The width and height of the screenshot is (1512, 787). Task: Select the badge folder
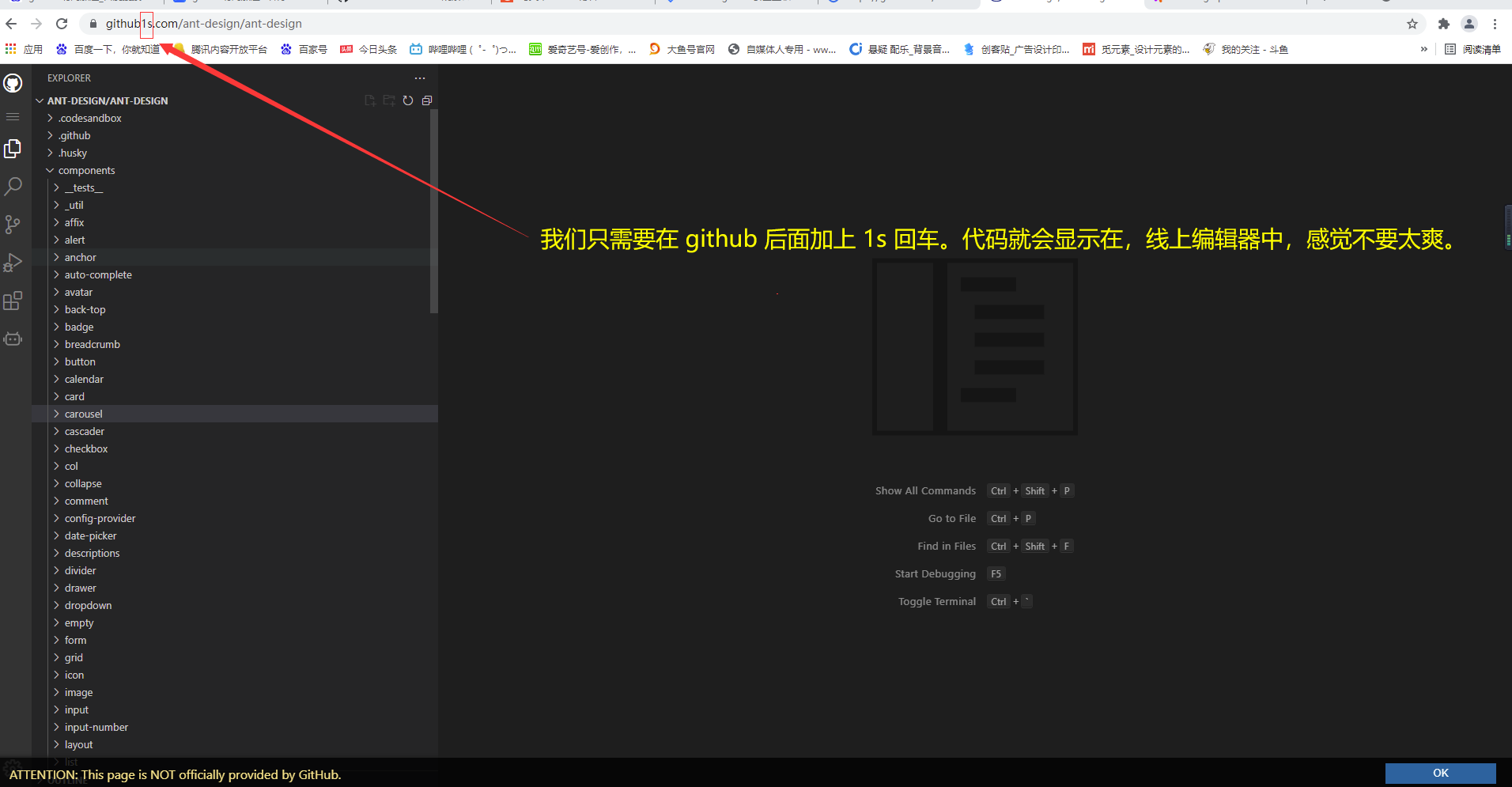point(235,327)
